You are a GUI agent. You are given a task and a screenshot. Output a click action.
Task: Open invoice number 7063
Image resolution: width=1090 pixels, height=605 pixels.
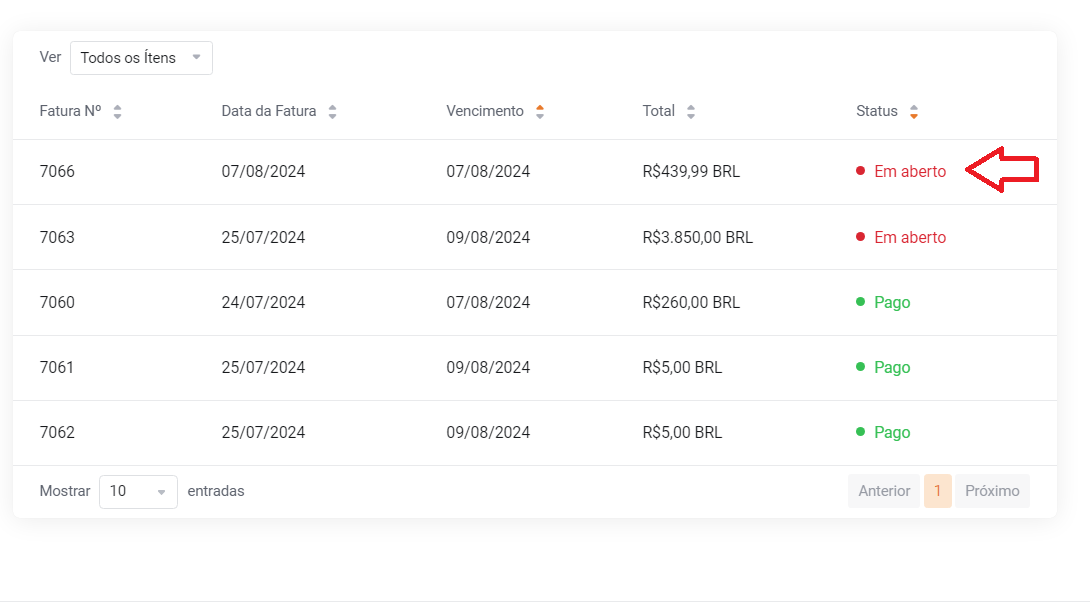[57, 237]
